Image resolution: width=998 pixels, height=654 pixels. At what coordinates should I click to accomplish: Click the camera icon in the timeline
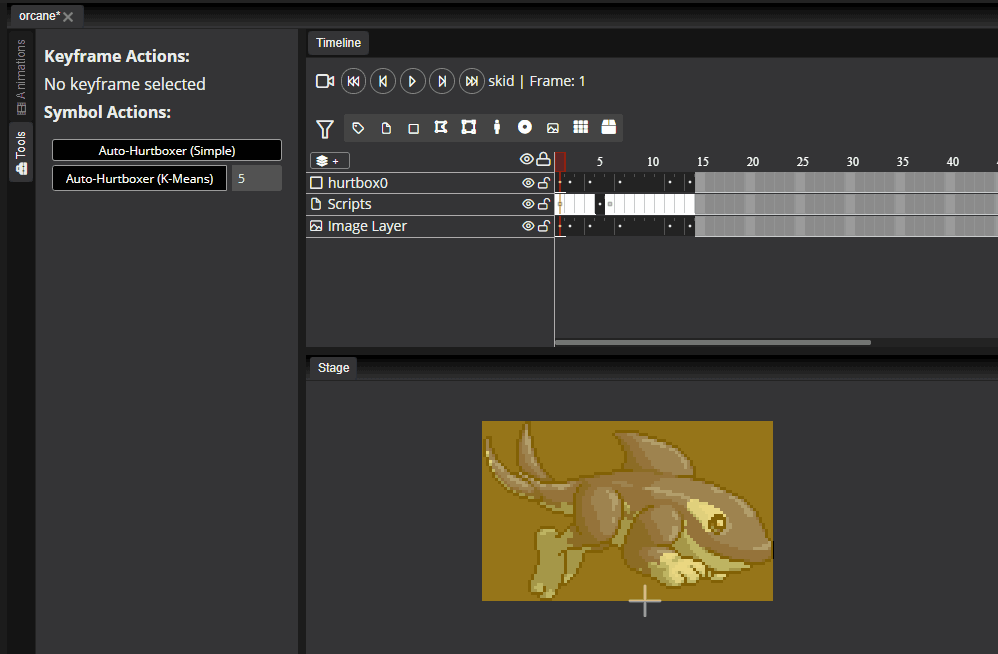pyautogui.click(x=324, y=81)
